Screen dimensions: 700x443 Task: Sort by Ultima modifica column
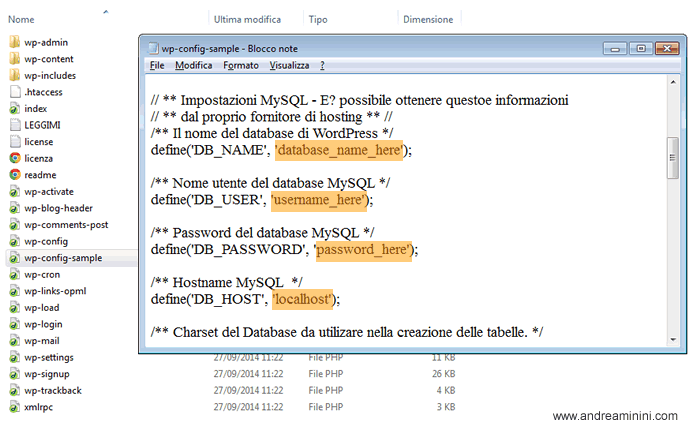(246, 19)
